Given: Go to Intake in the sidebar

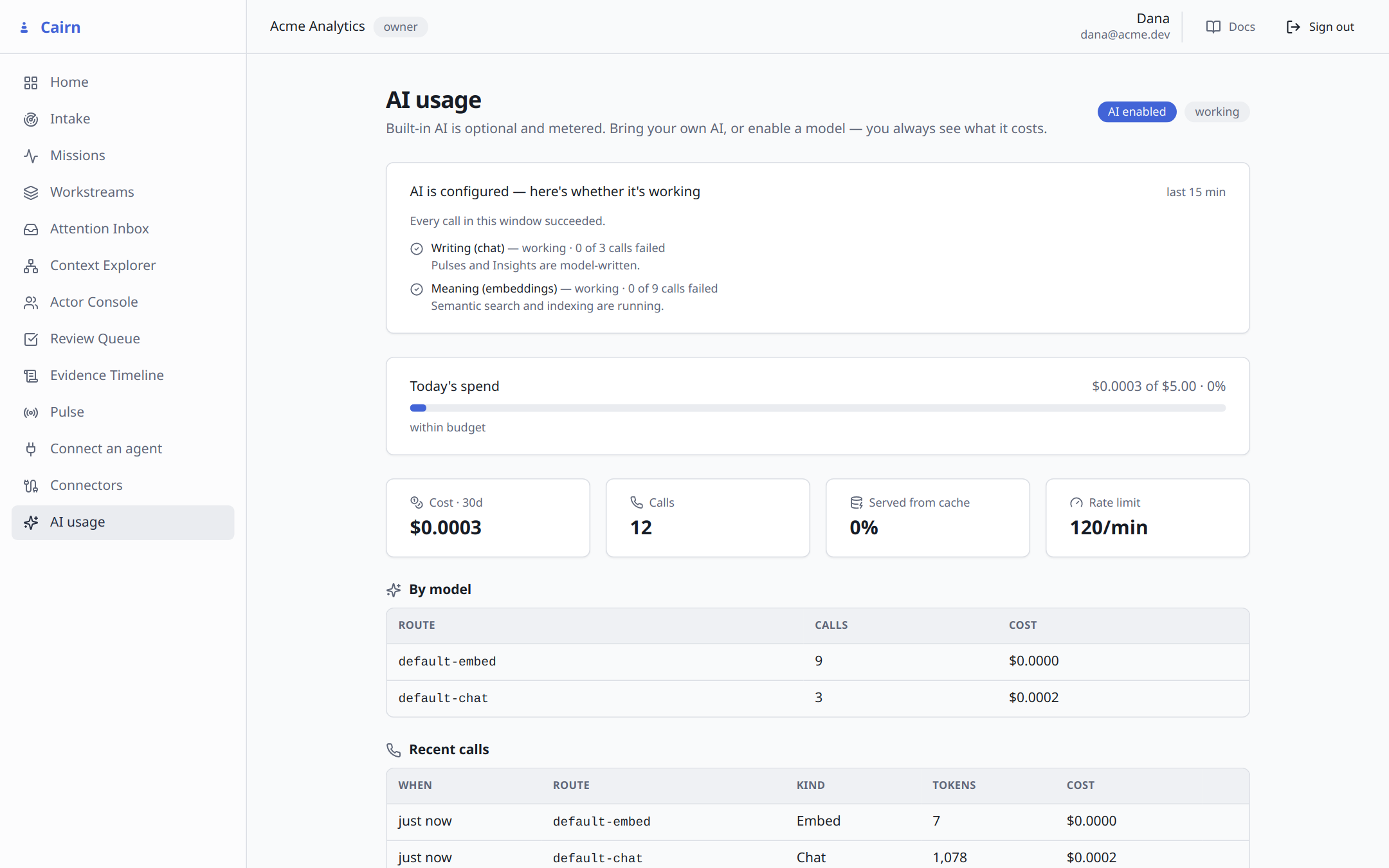Looking at the screenshot, I should pos(123,119).
